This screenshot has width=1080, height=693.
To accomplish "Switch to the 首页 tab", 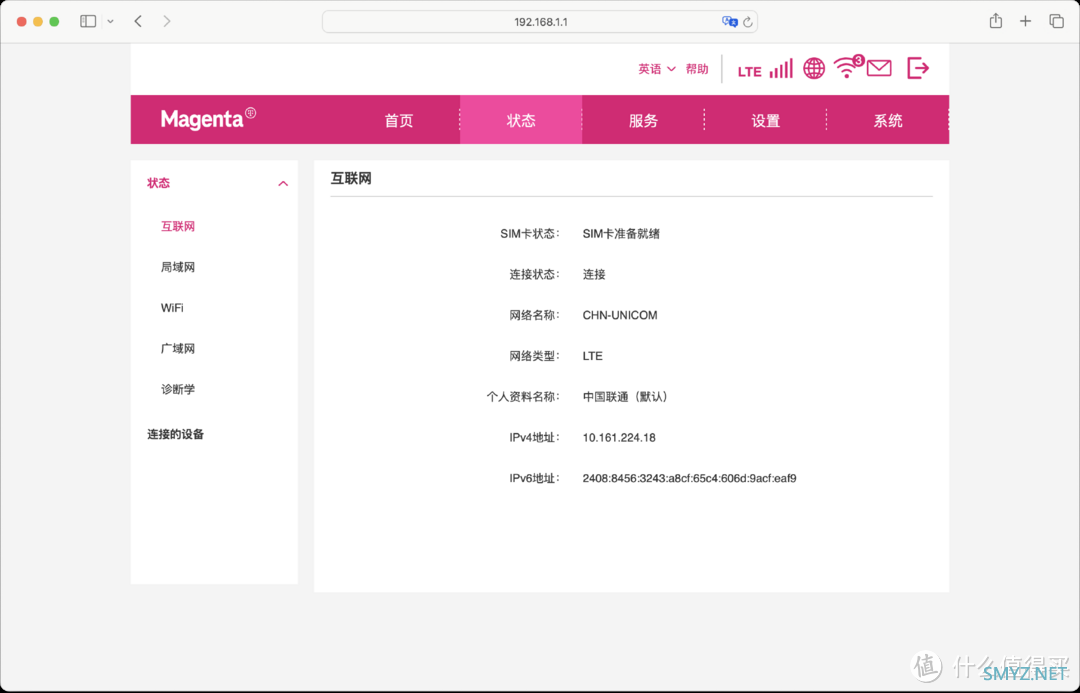I will pyautogui.click(x=399, y=120).
